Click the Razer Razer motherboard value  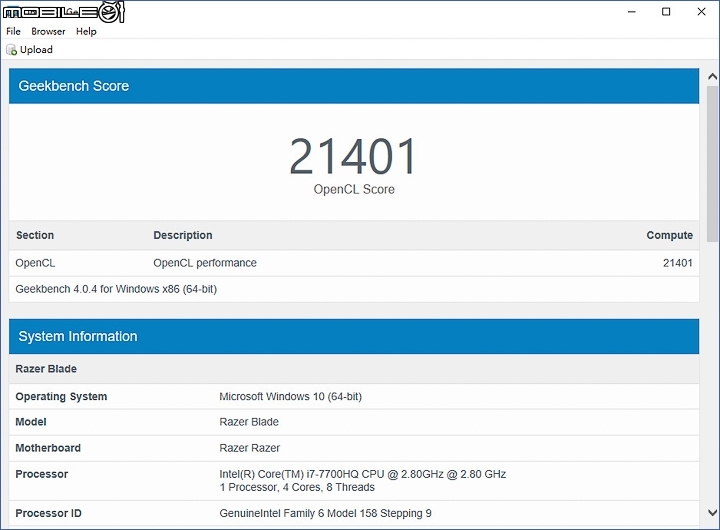(249, 448)
